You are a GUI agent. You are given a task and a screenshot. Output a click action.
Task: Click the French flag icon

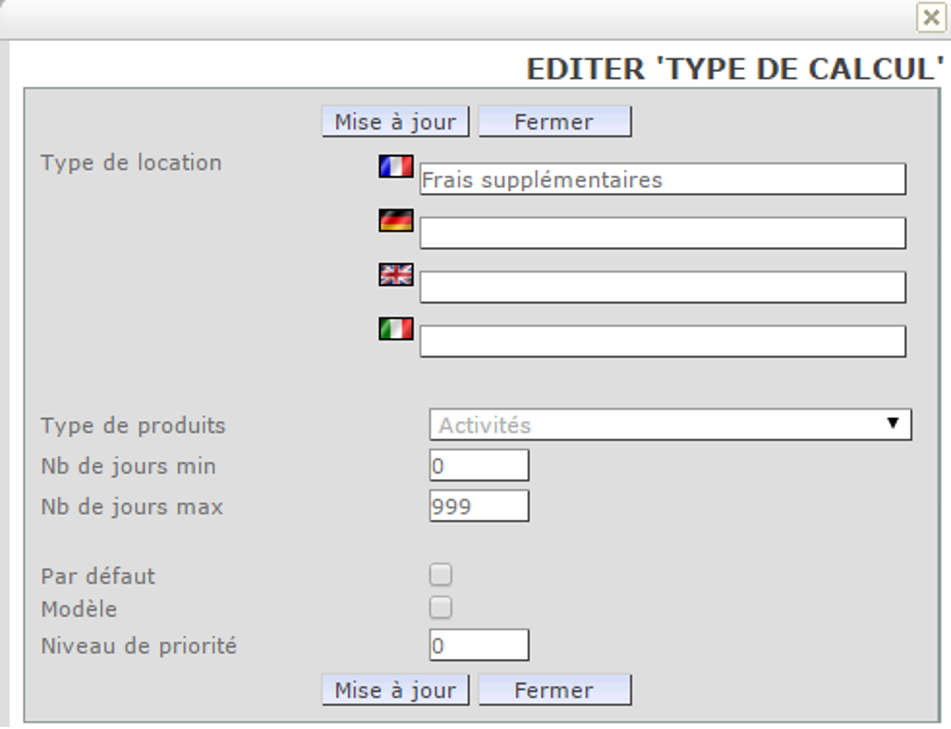click(396, 166)
